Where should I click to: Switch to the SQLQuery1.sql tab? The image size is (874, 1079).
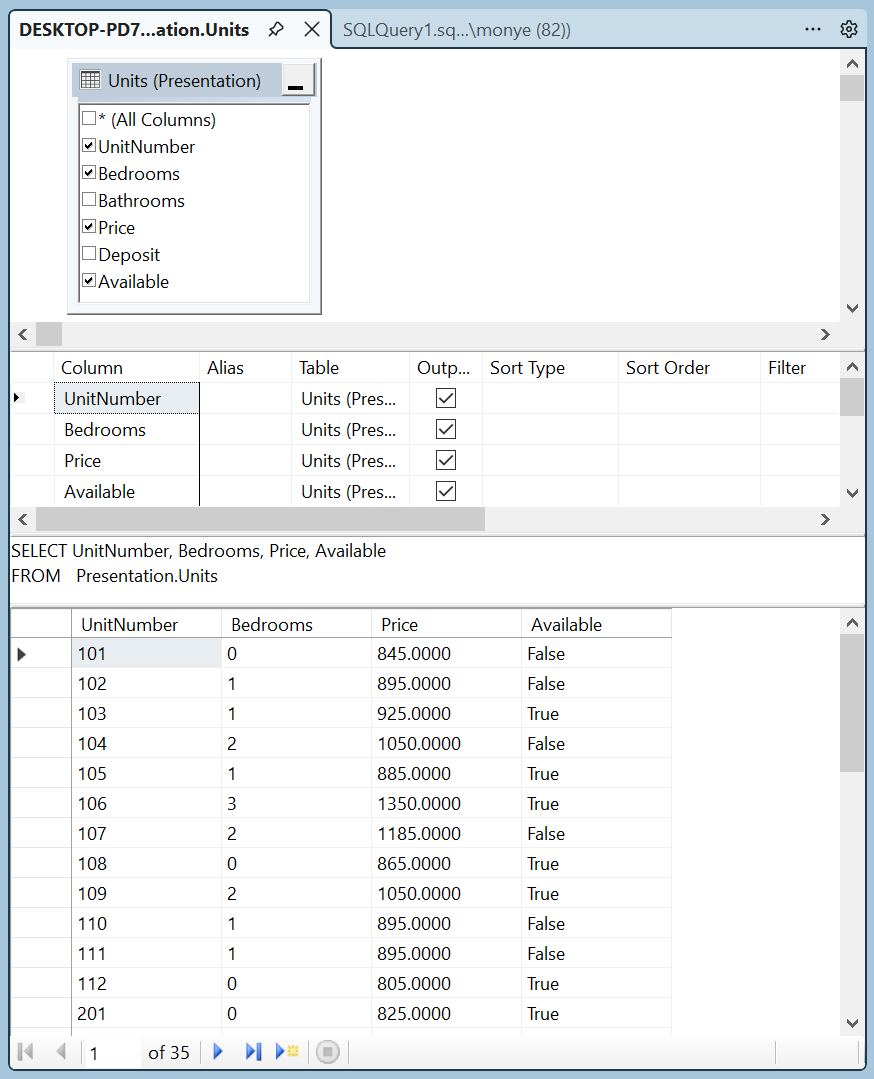[456, 30]
